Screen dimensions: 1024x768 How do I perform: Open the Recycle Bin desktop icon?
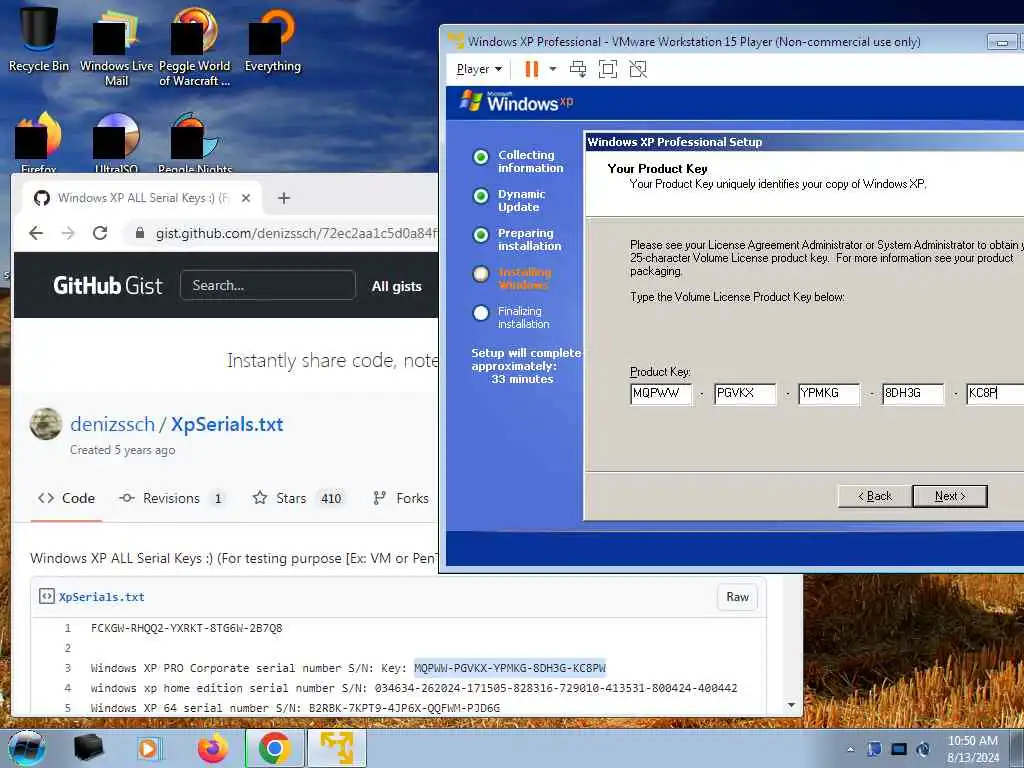(38, 38)
